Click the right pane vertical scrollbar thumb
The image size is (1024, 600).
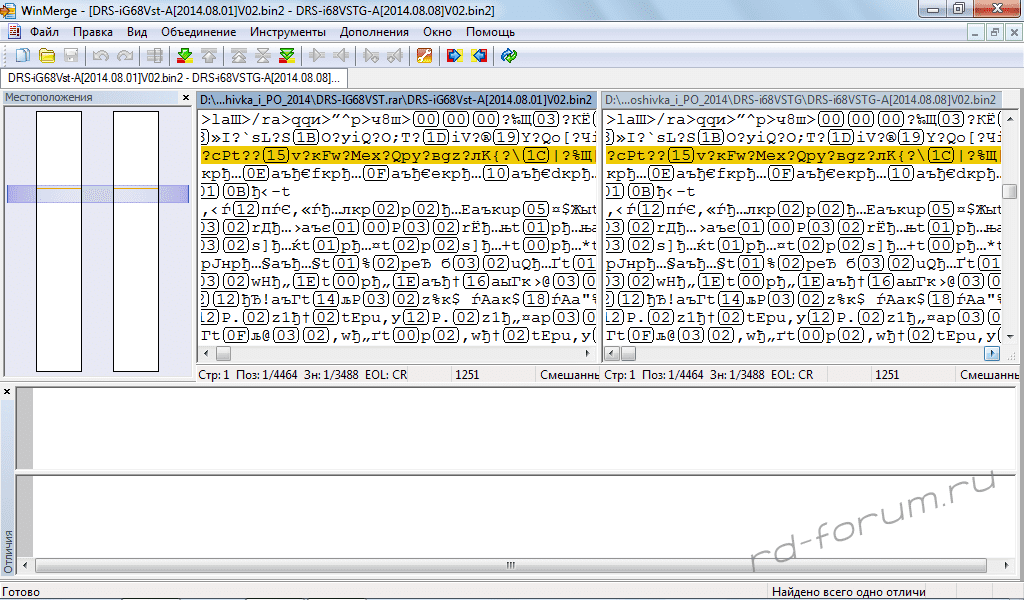click(1009, 191)
